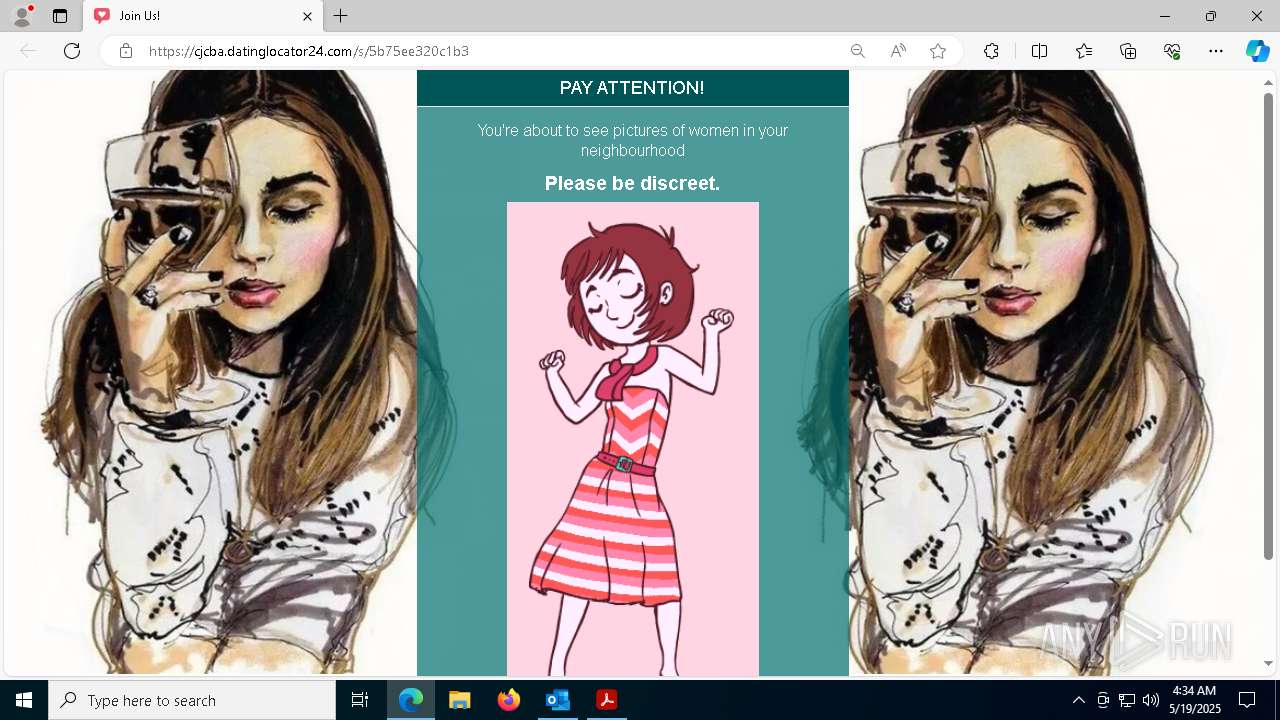Open File Explorer from taskbar

click(x=460, y=700)
